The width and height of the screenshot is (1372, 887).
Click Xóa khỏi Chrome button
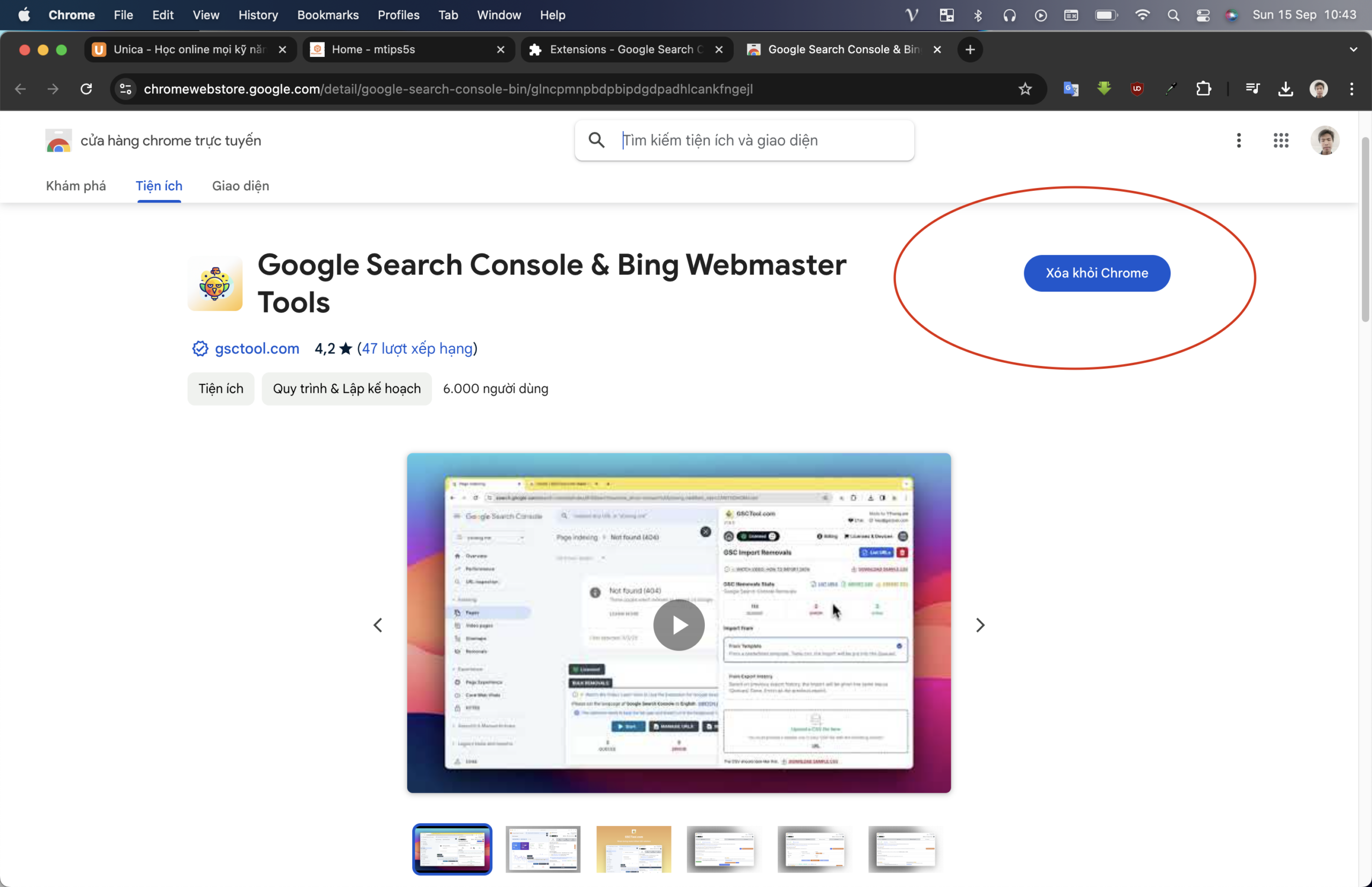pos(1096,273)
